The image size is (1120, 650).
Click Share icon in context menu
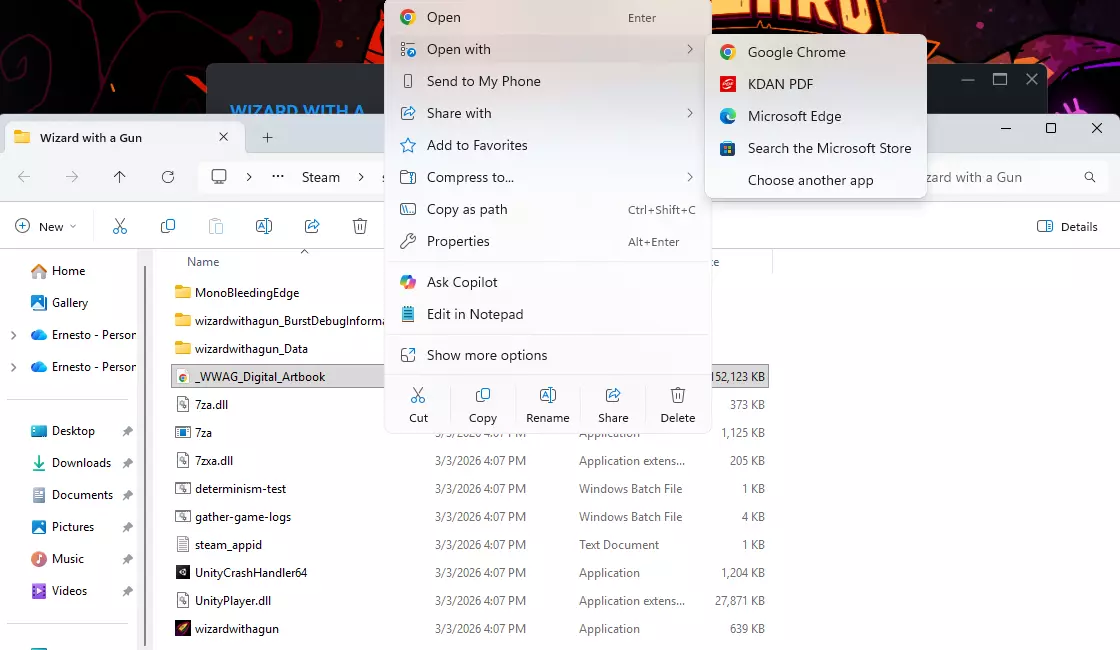(613, 405)
